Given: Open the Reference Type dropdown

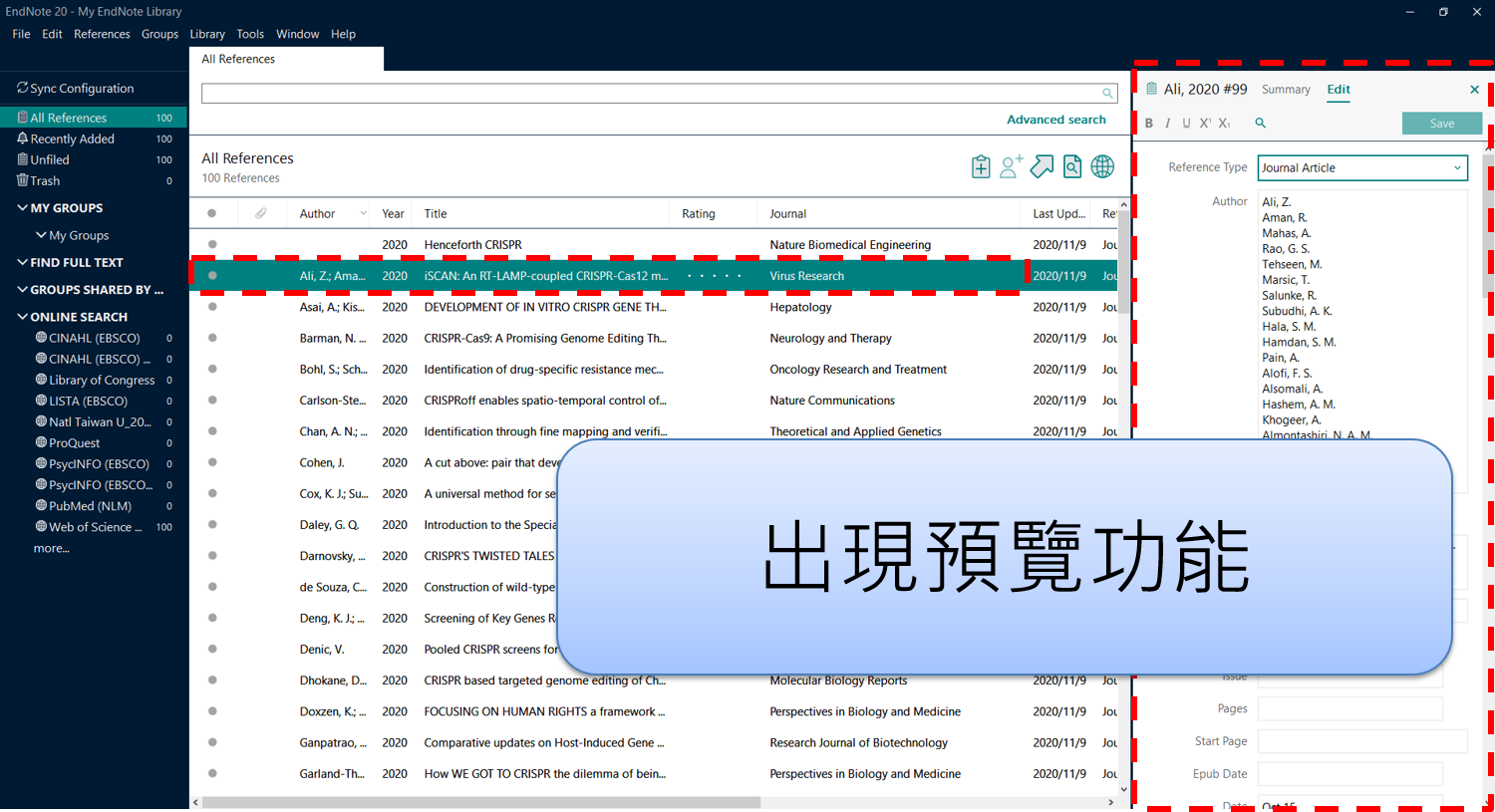Looking at the screenshot, I should coord(1362,167).
